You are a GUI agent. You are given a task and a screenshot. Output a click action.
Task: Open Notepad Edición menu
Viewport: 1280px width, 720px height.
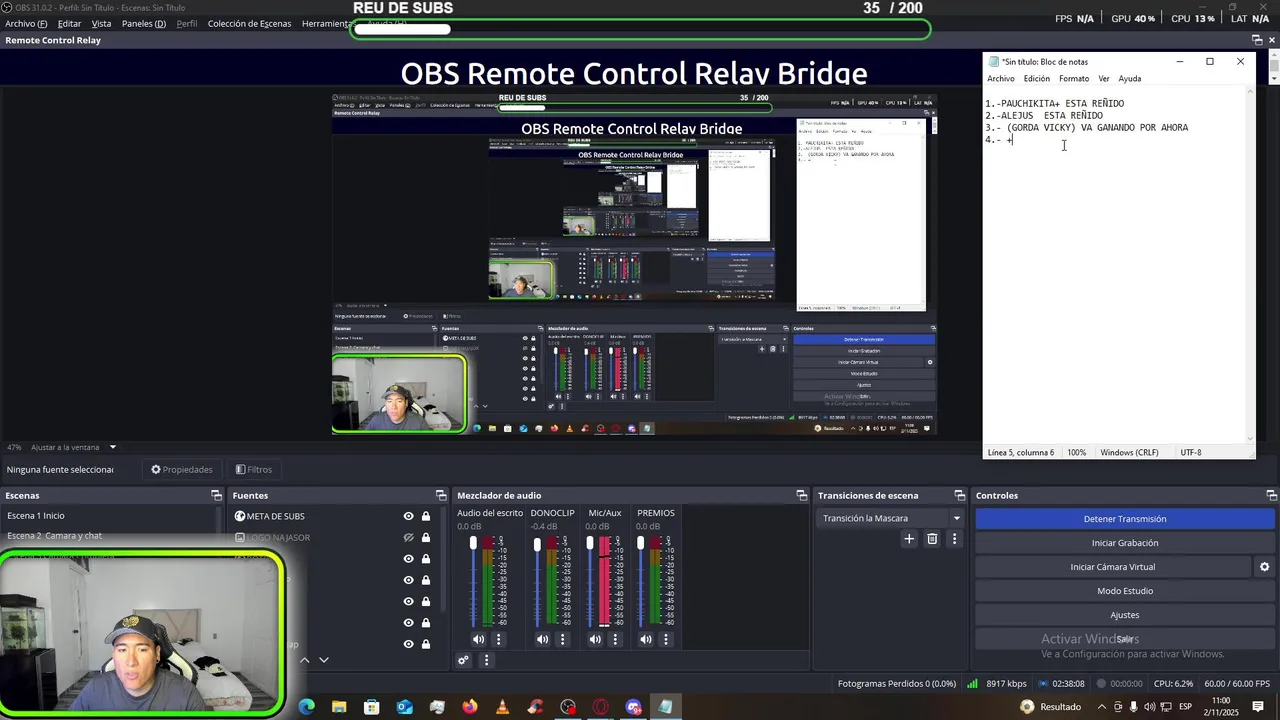click(1037, 79)
